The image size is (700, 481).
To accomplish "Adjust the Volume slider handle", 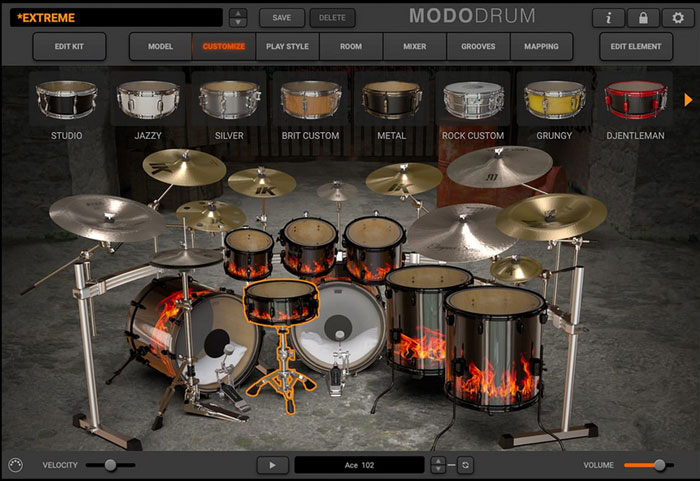I will [x=658, y=465].
